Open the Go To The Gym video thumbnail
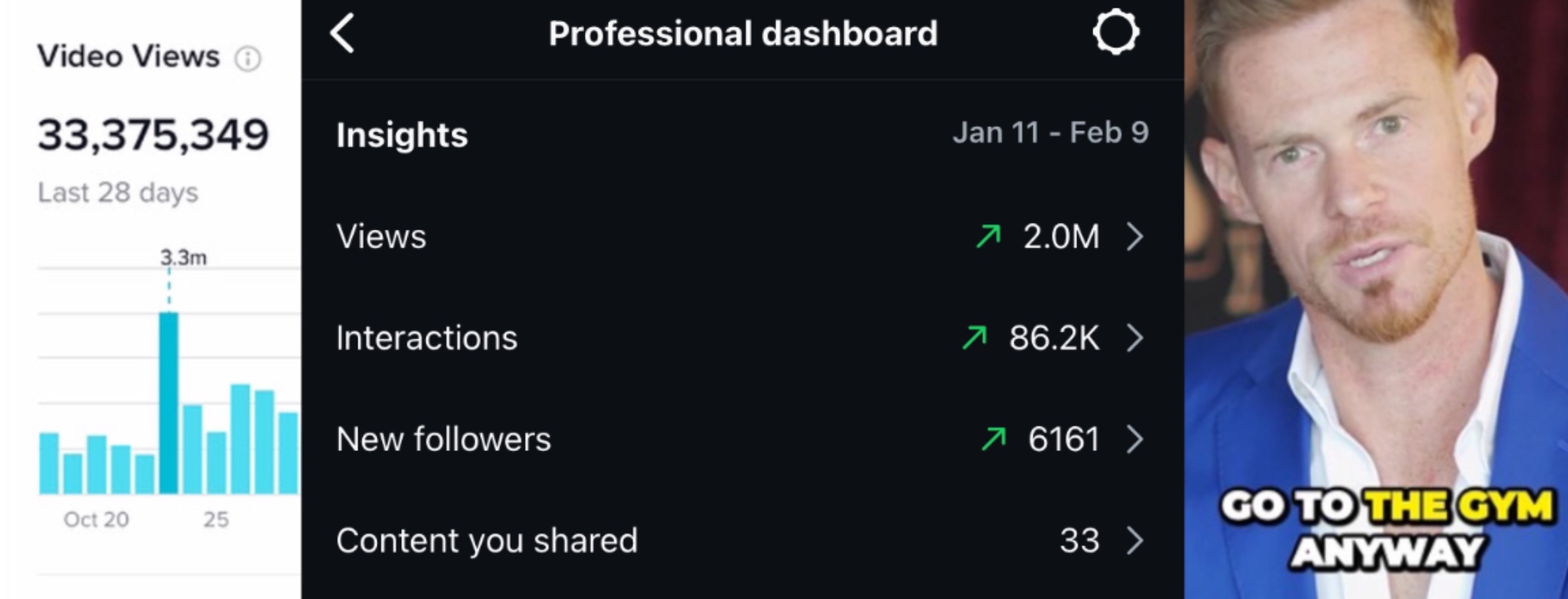Screen dimensions: 1568x599 pyautogui.click(x=1376, y=299)
